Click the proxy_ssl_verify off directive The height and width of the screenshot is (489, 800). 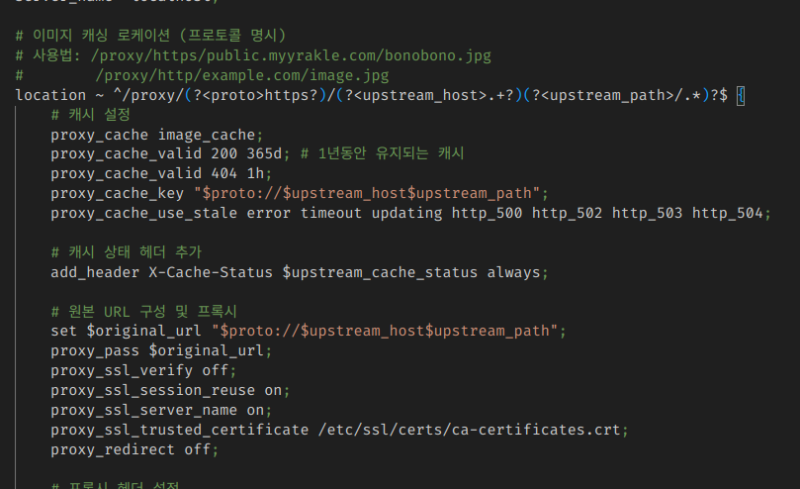[148, 371]
